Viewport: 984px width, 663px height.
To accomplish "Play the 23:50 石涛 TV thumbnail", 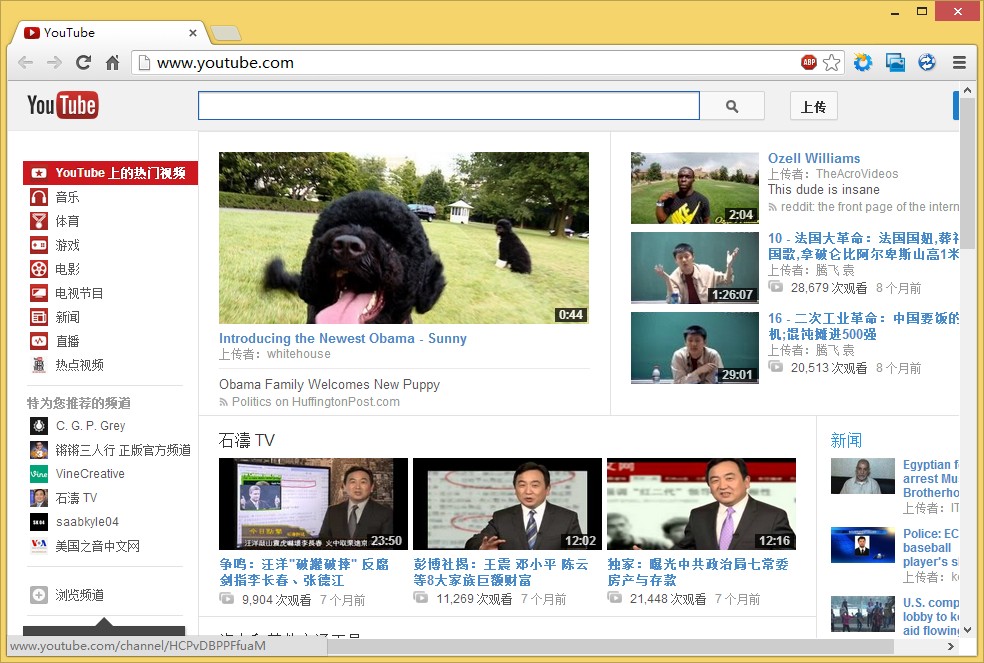I will pyautogui.click(x=313, y=504).
